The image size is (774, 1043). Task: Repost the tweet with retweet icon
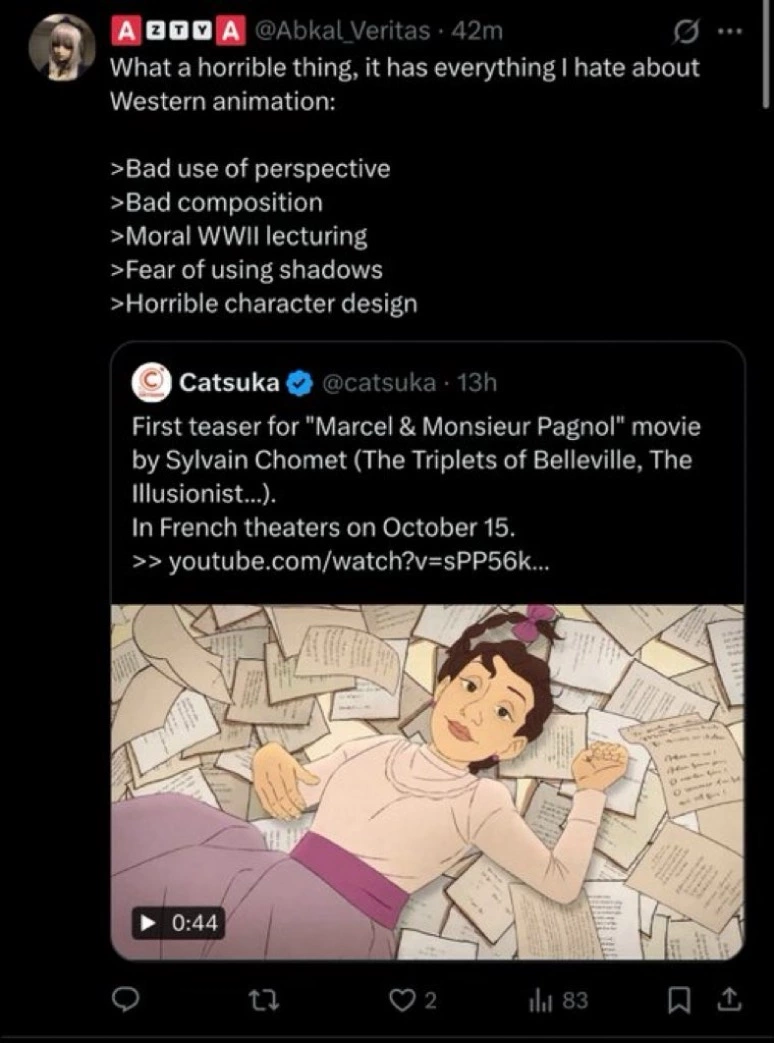pos(263,1000)
